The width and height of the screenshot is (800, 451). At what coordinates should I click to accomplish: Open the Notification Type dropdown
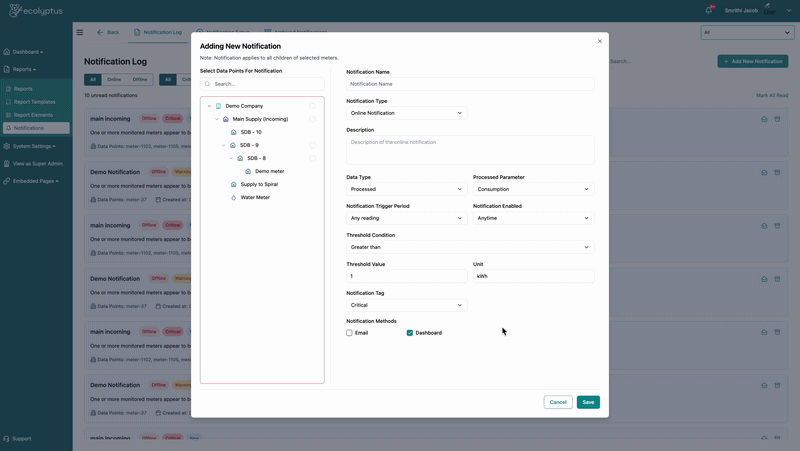407,113
